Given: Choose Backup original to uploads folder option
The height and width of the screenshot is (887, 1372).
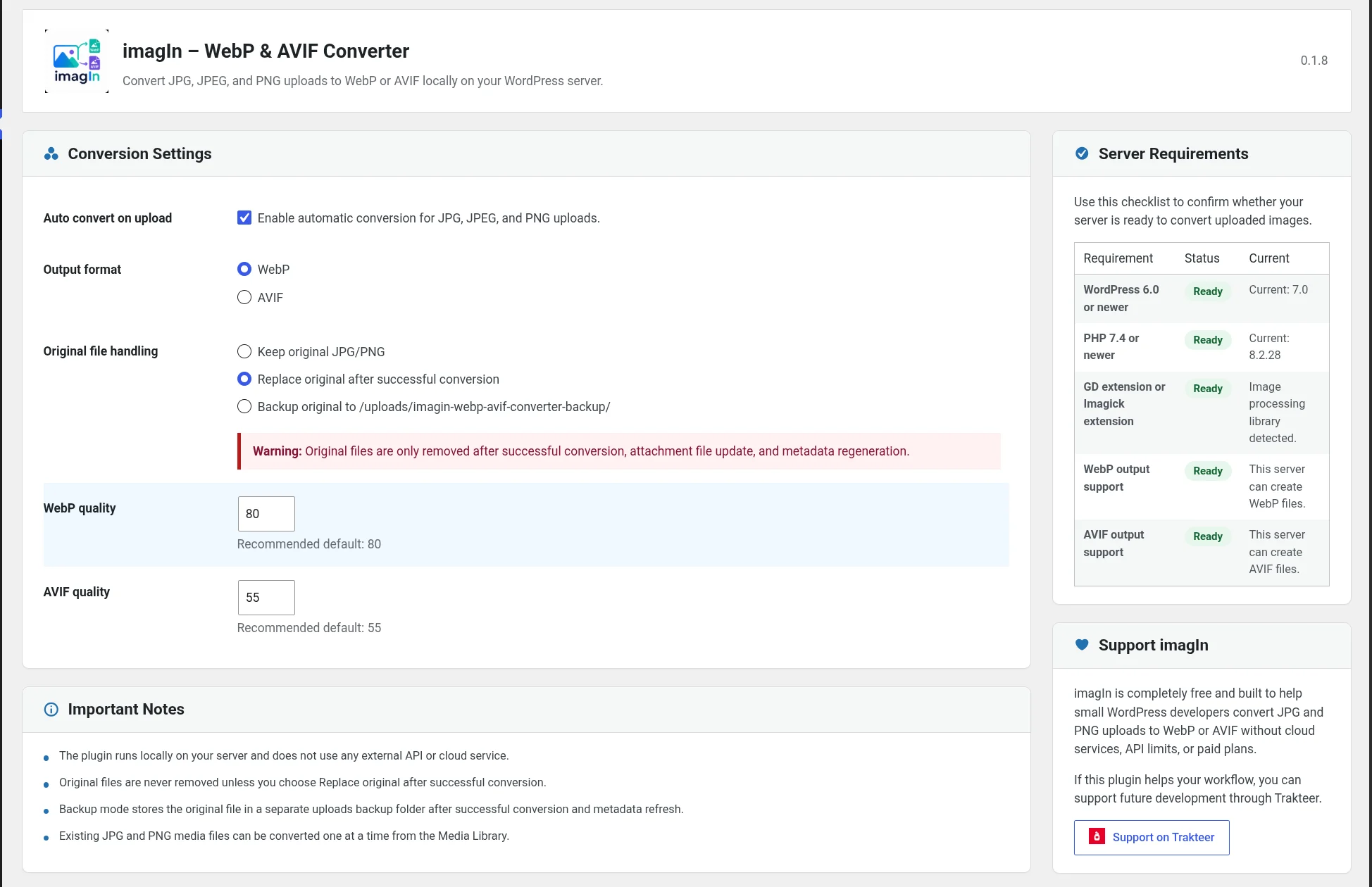Looking at the screenshot, I should (244, 406).
